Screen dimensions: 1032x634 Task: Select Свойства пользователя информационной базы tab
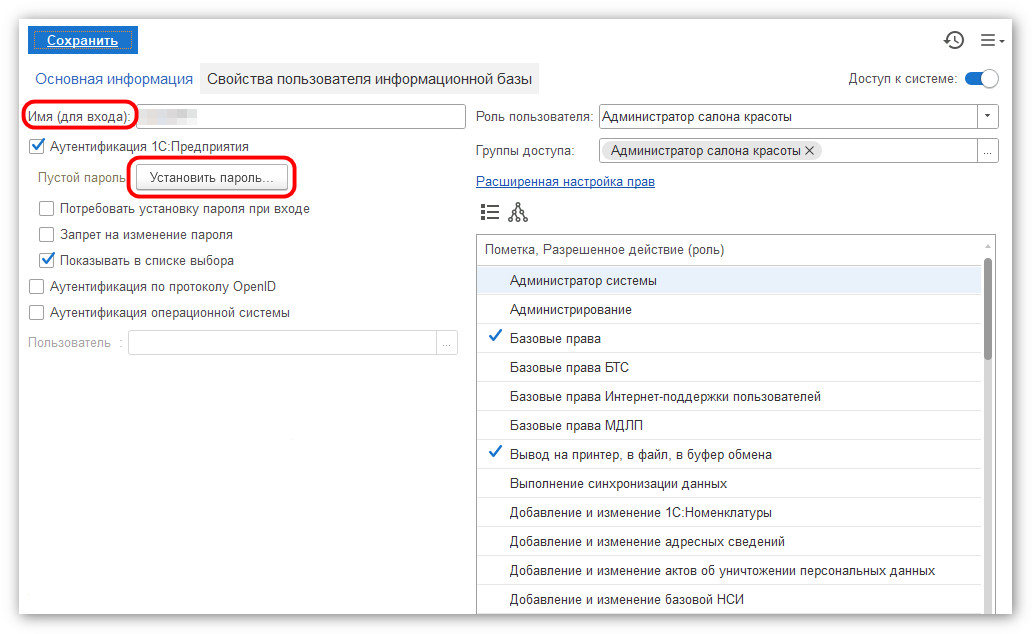[369, 79]
